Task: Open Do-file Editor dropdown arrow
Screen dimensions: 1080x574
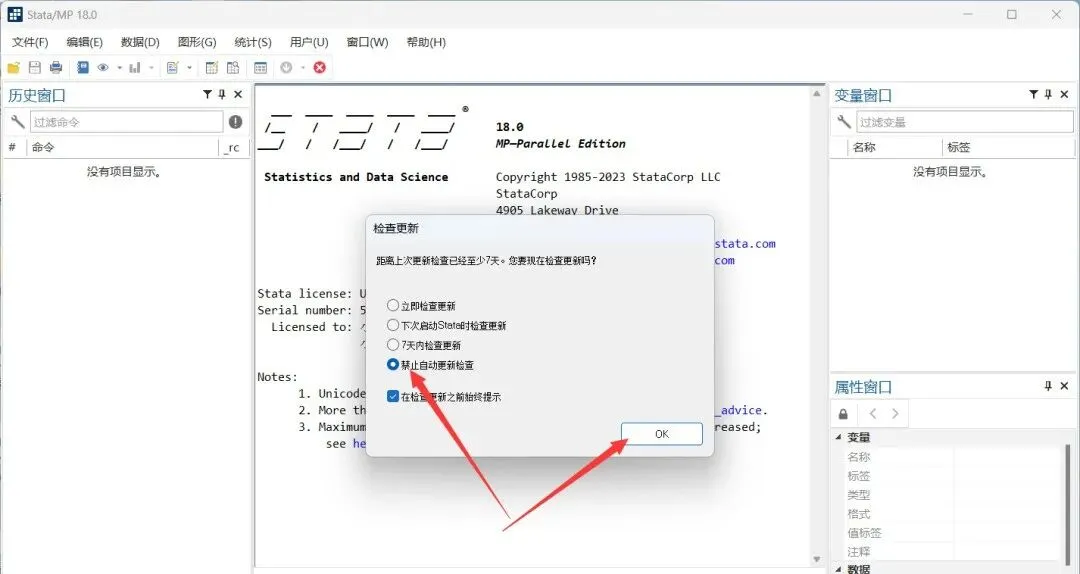Action: pyautogui.click(x=189, y=68)
